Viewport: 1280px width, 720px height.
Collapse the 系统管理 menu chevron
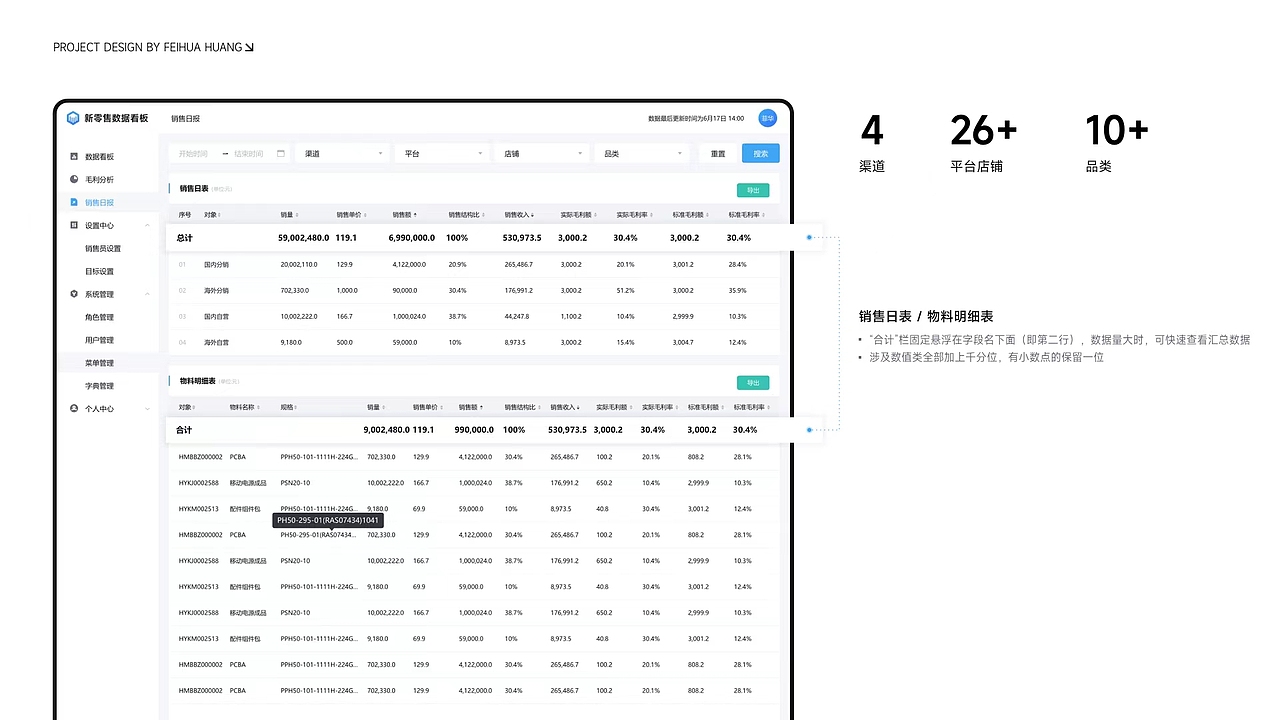147,295
